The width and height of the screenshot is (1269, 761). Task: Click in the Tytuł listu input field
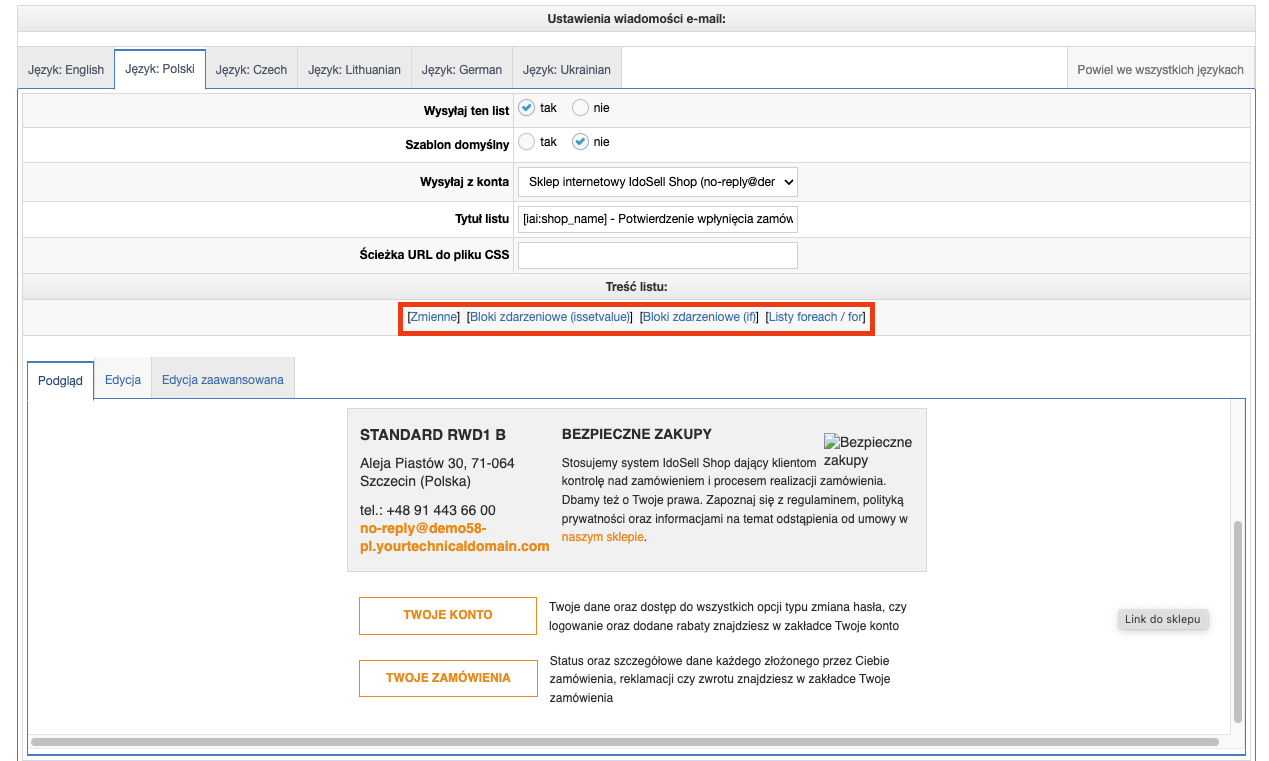[x=657, y=219]
